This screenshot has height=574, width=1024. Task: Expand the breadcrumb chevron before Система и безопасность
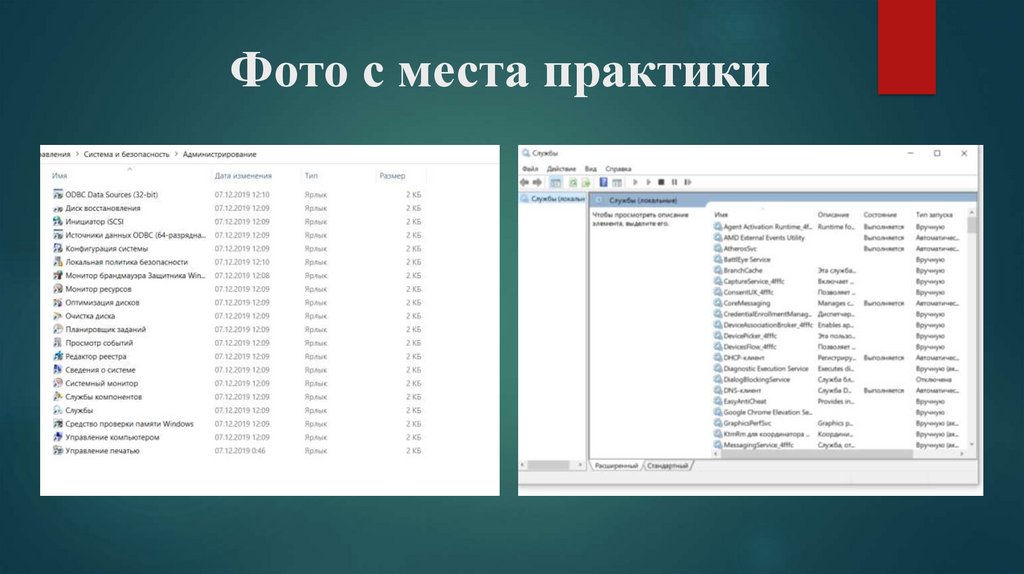point(77,154)
